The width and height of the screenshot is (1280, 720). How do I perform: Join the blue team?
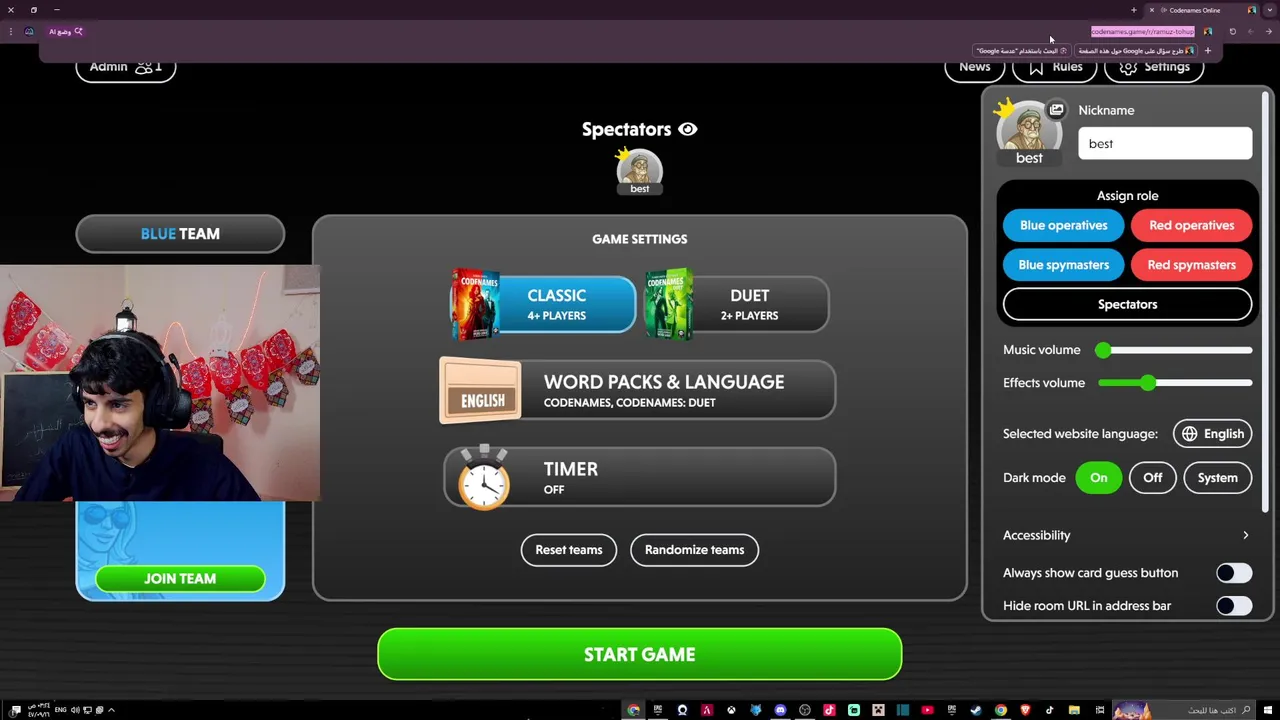pyautogui.click(x=180, y=579)
